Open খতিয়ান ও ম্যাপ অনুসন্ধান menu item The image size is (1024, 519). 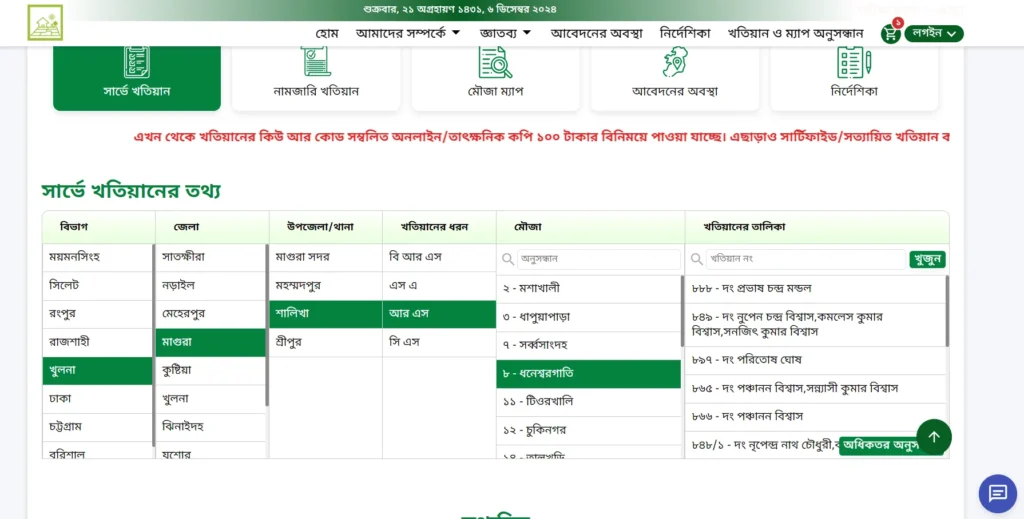pos(795,33)
